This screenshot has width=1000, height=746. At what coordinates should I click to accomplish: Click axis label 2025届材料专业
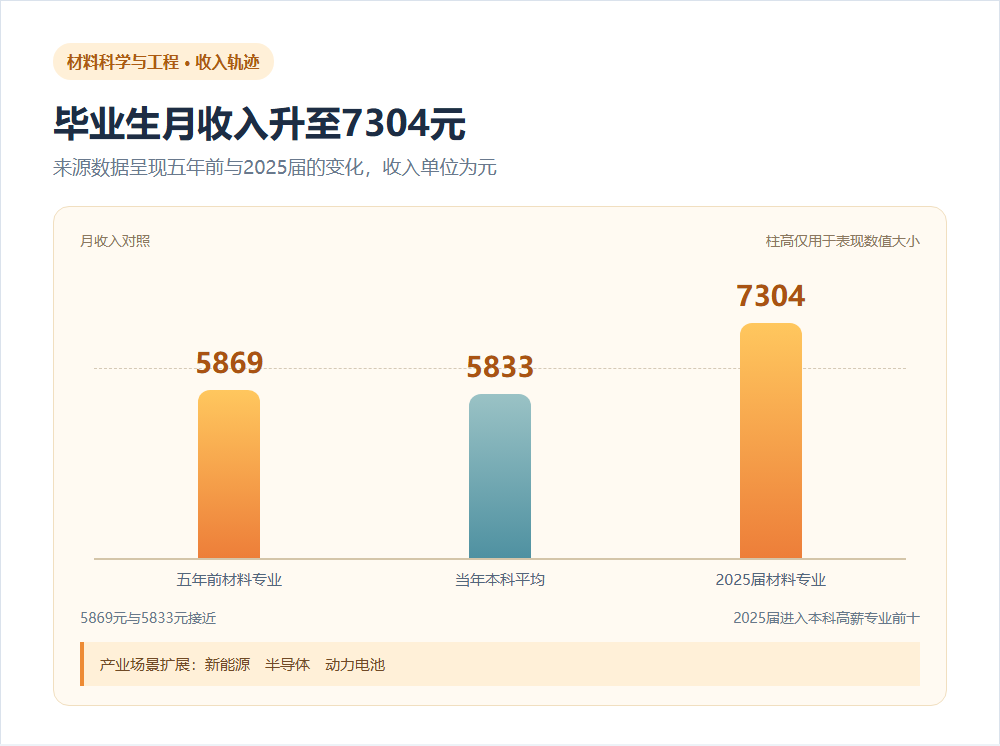tap(771, 580)
